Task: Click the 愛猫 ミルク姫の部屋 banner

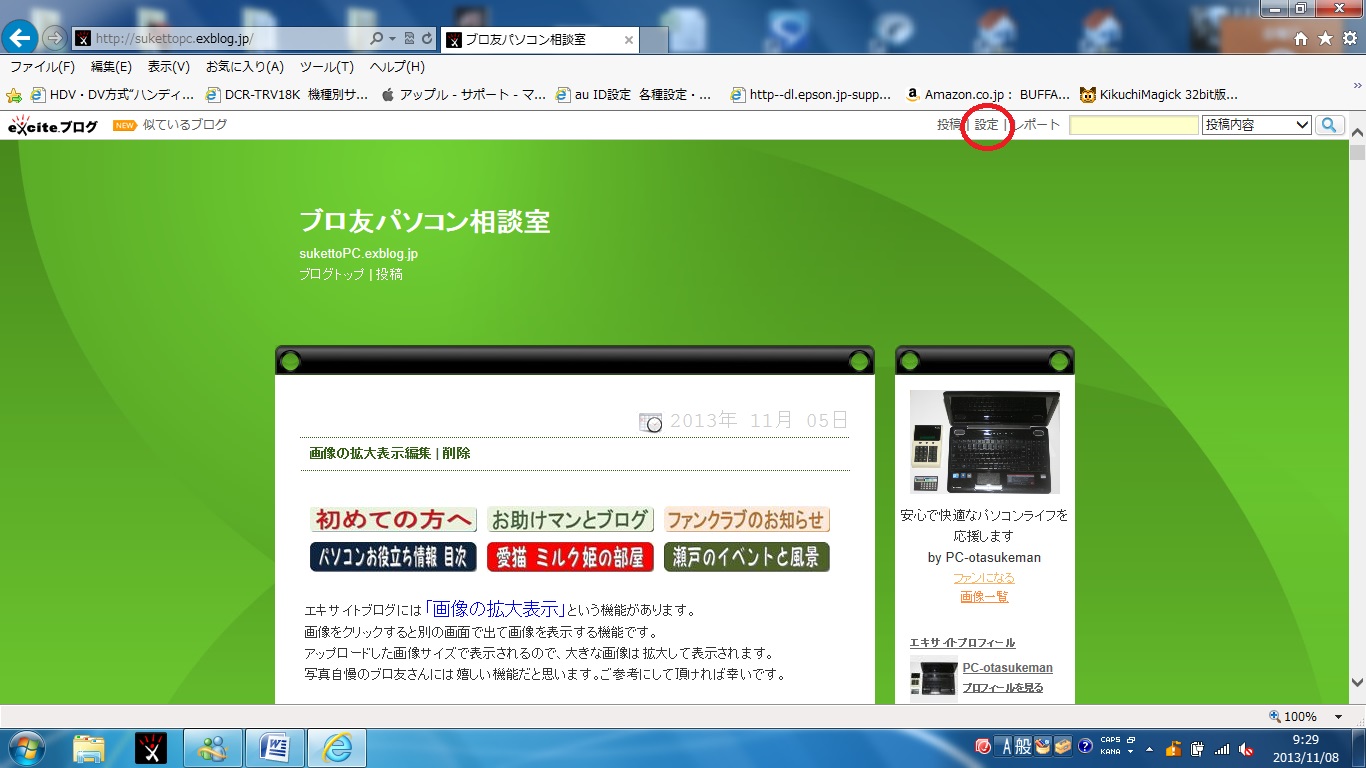Action: tap(570, 557)
